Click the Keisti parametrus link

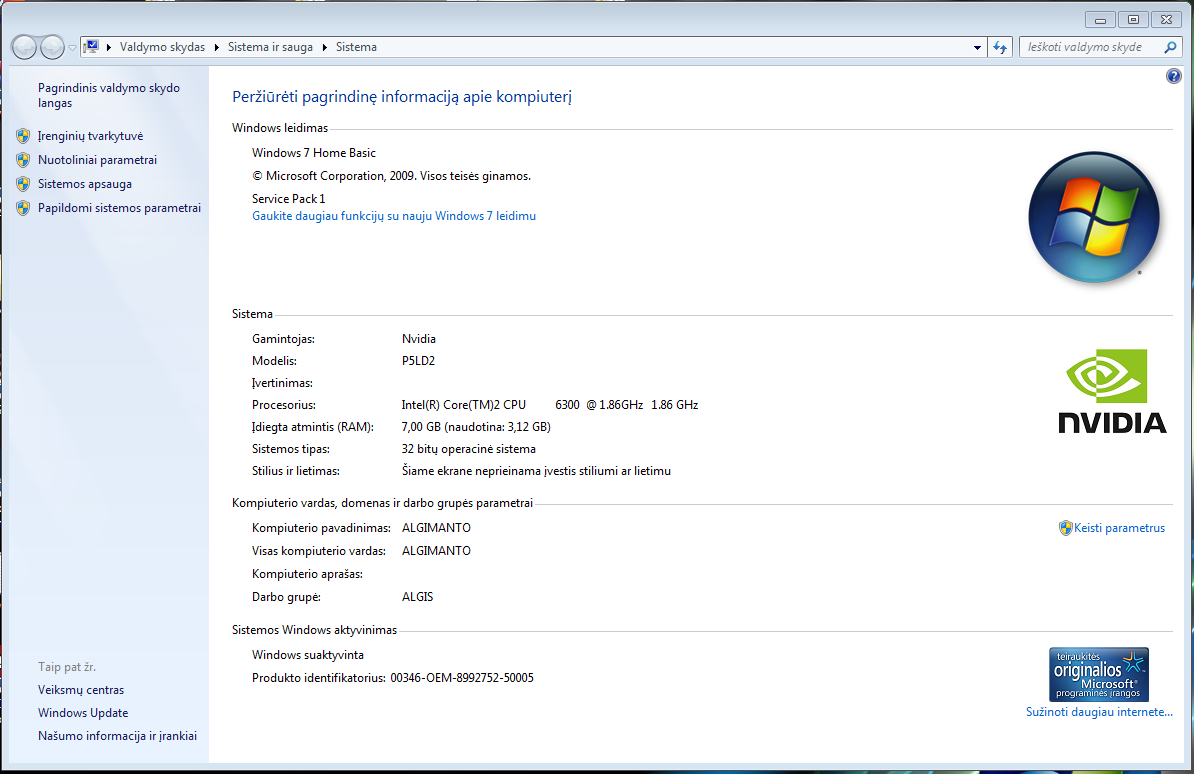(x=1119, y=528)
